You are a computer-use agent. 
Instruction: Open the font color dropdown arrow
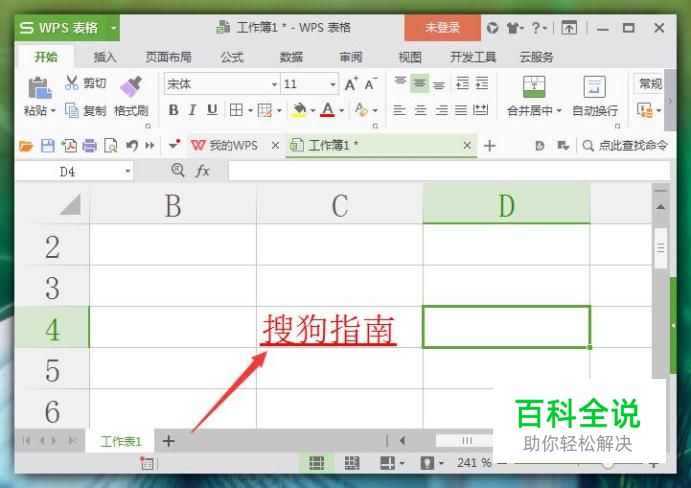pyautogui.click(x=341, y=110)
